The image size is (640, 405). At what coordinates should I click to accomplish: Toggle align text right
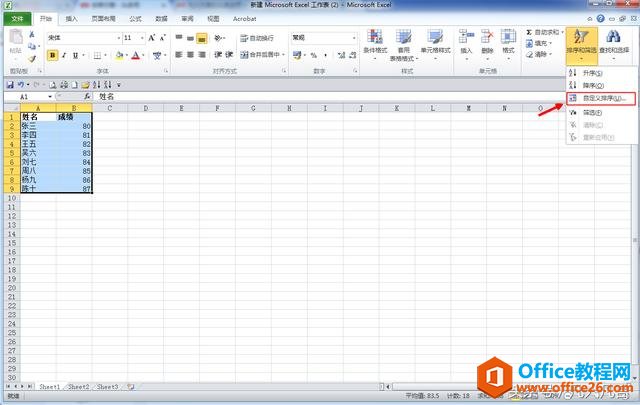click(x=202, y=55)
